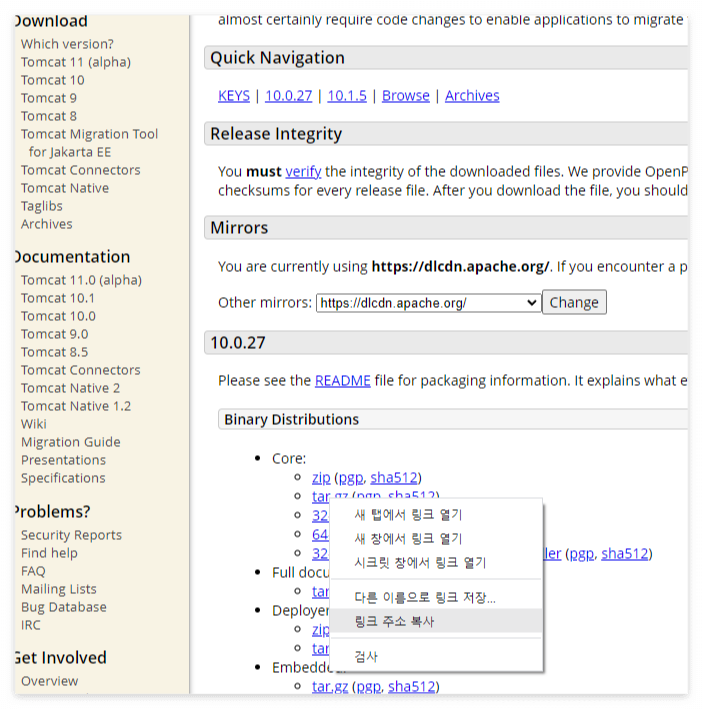This screenshot has height=709, width=703.
Task: Open Overview under Get Involved
Action: [50, 681]
